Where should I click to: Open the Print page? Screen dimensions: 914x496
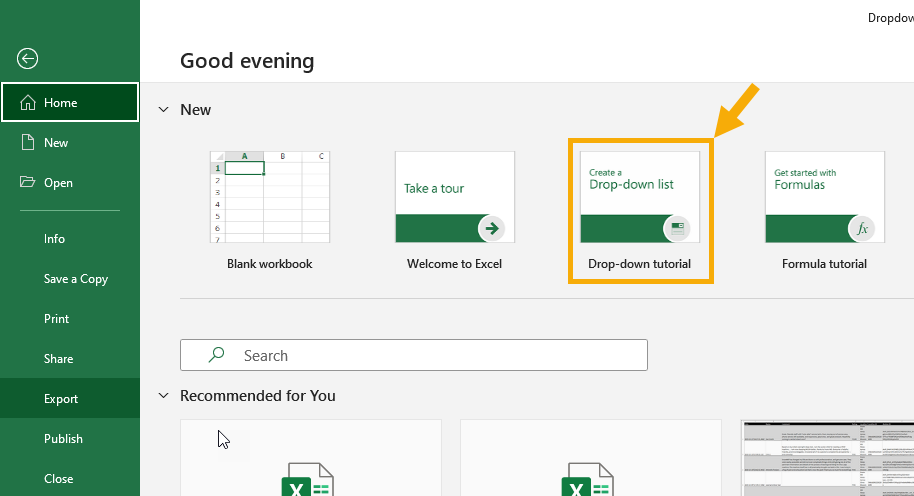click(70, 319)
